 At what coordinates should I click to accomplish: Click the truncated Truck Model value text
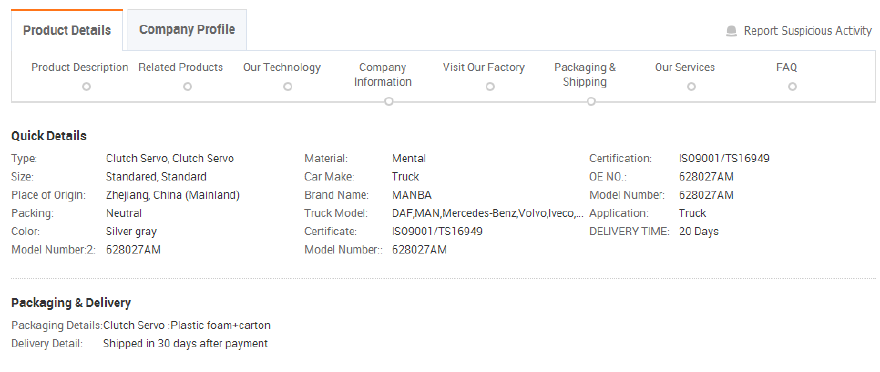(x=488, y=213)
